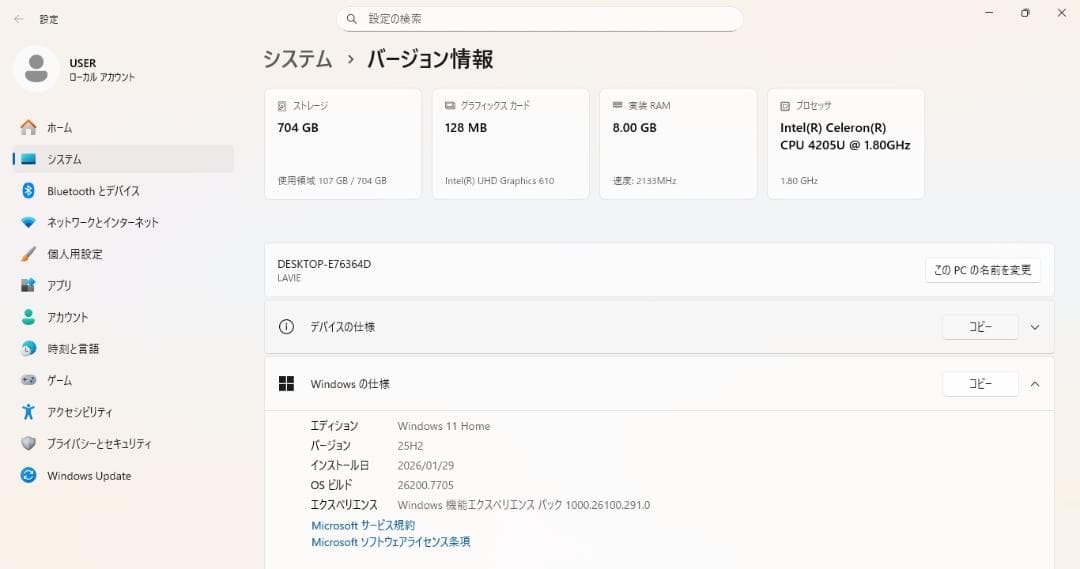Click the アカウント person icon

28,317
